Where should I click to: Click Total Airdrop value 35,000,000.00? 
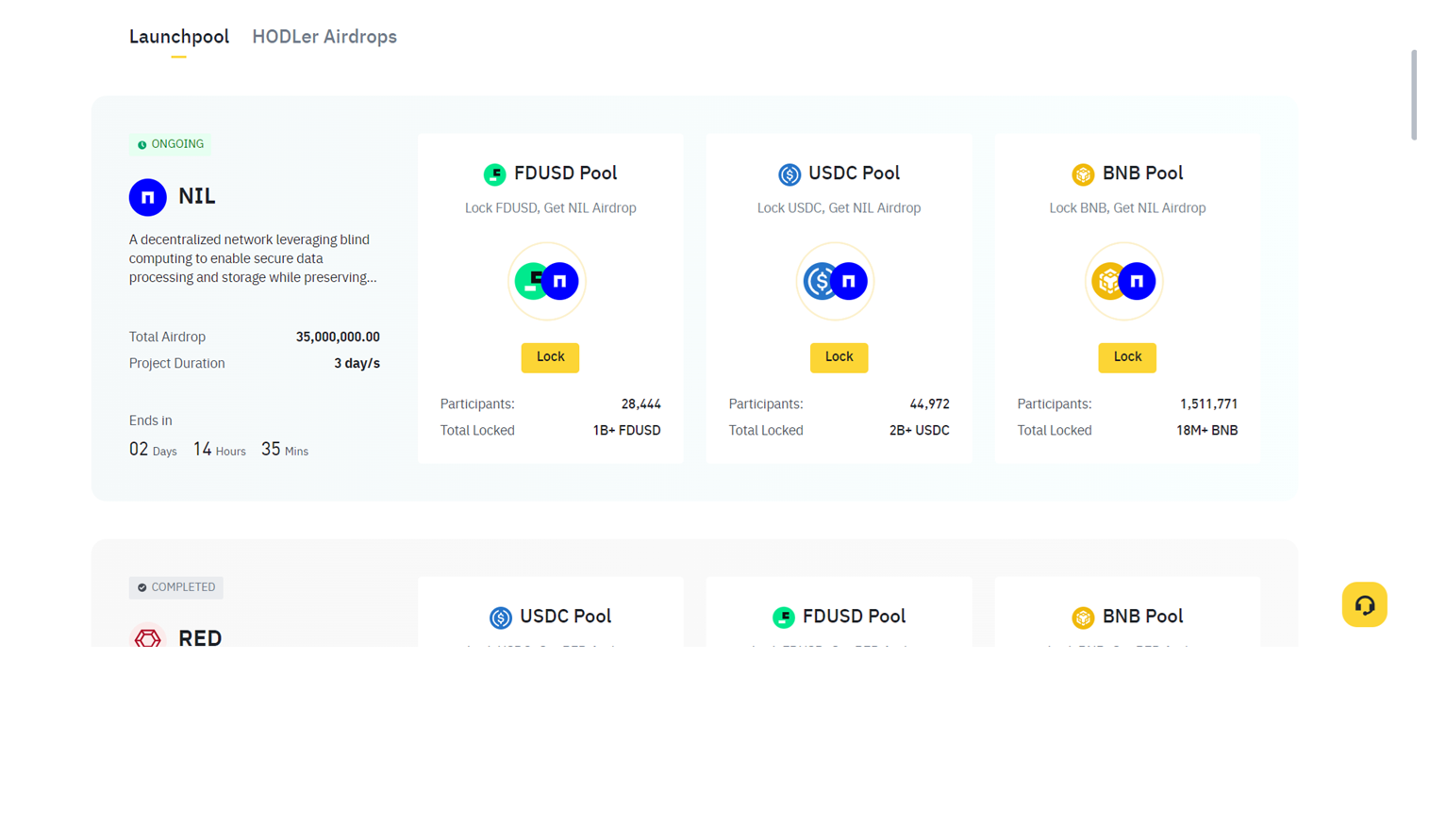pyautogui.click(x=338, y=338)
